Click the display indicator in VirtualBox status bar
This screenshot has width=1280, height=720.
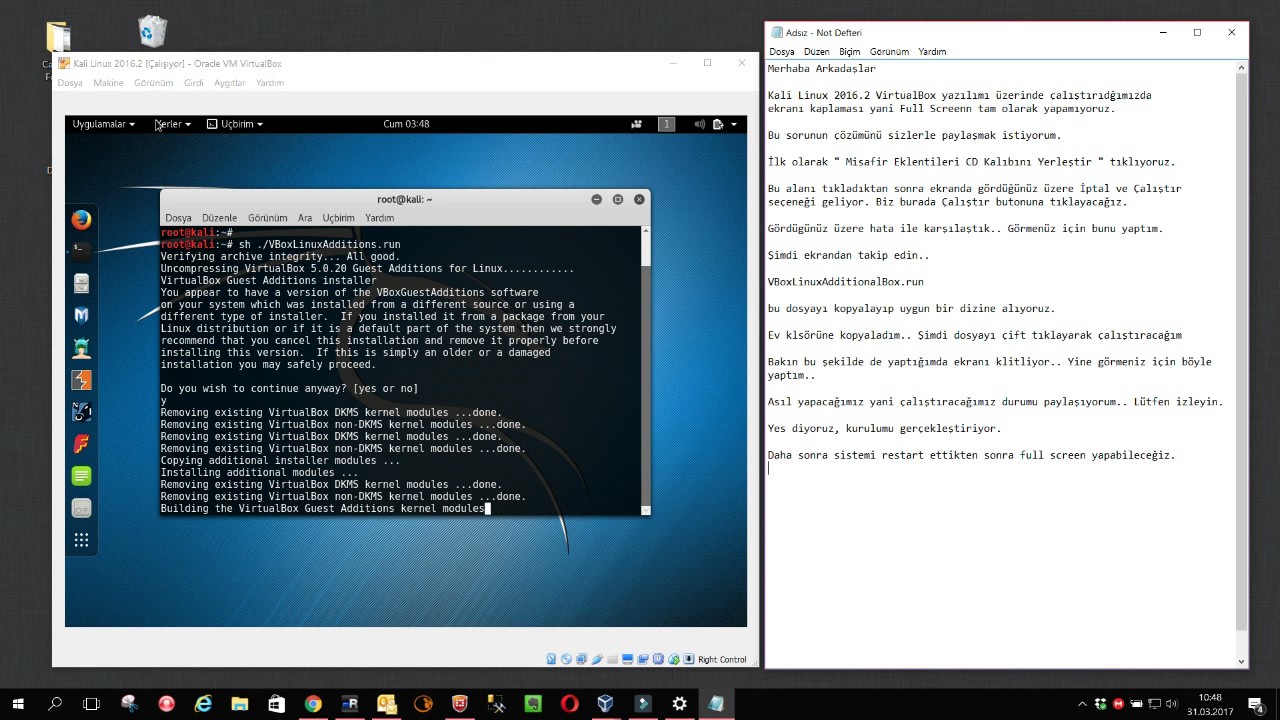628,659
